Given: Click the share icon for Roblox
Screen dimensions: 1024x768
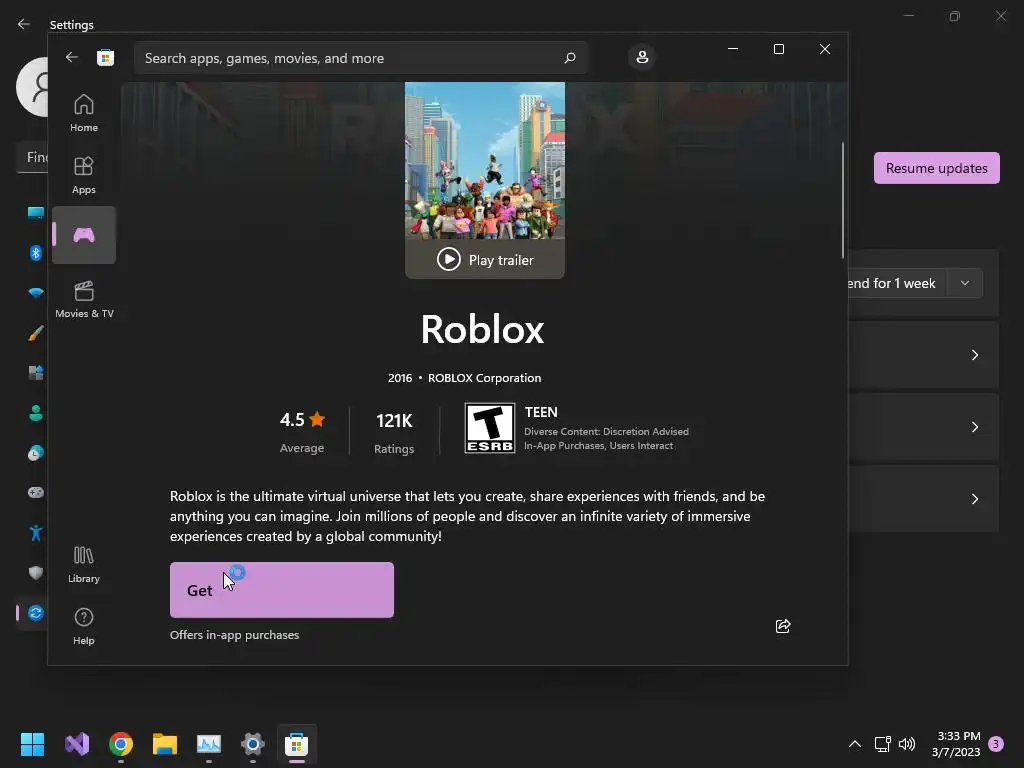Looking at the screenshot, I should (782, 626).
